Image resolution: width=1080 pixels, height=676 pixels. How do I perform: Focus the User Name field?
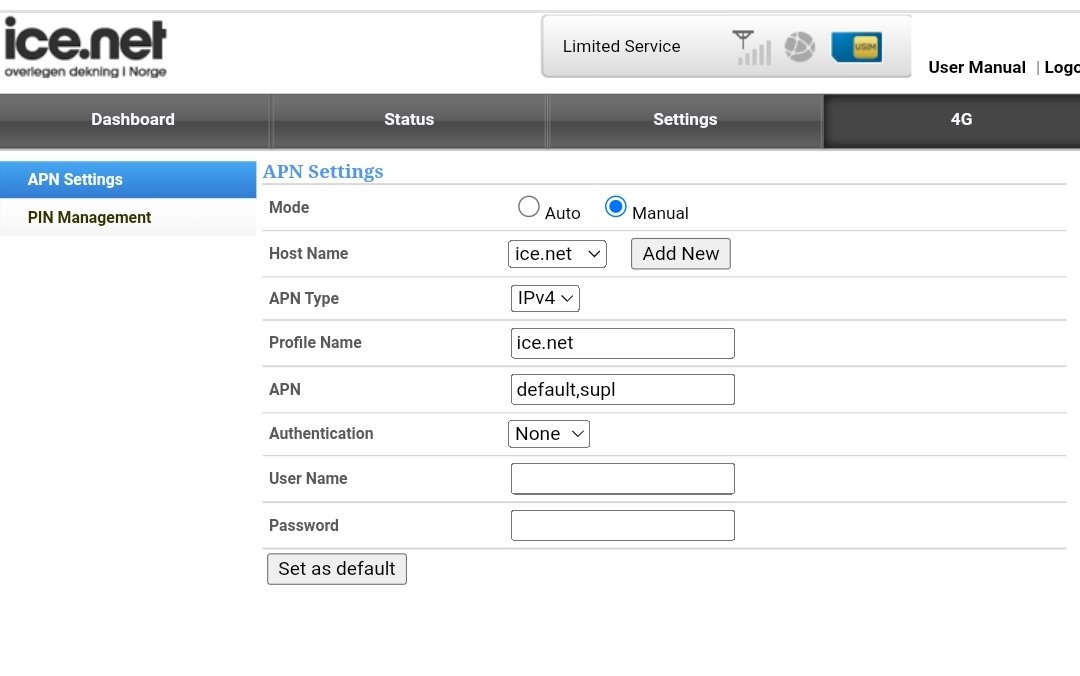(x=623, y=478)
